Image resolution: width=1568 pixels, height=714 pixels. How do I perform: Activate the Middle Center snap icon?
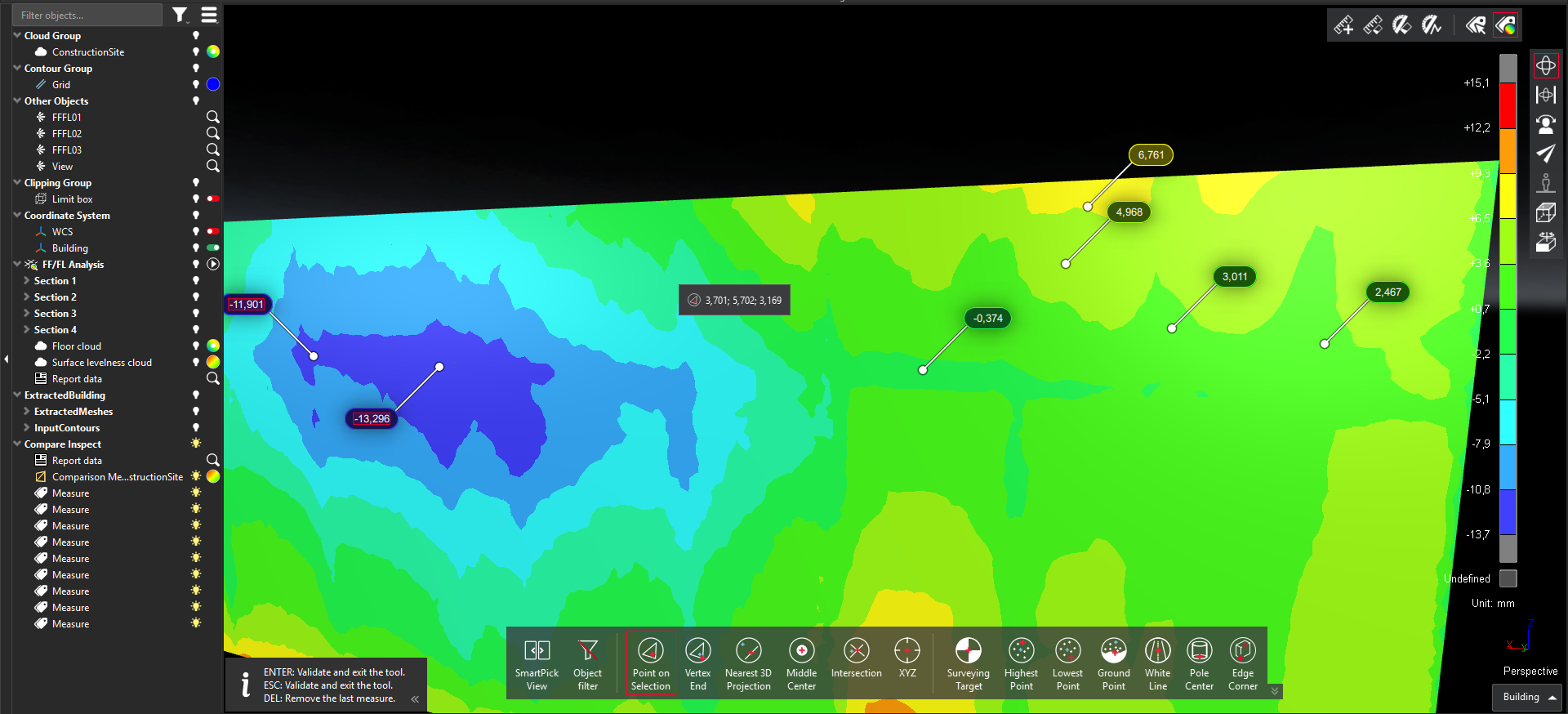[x=801, y=663]
